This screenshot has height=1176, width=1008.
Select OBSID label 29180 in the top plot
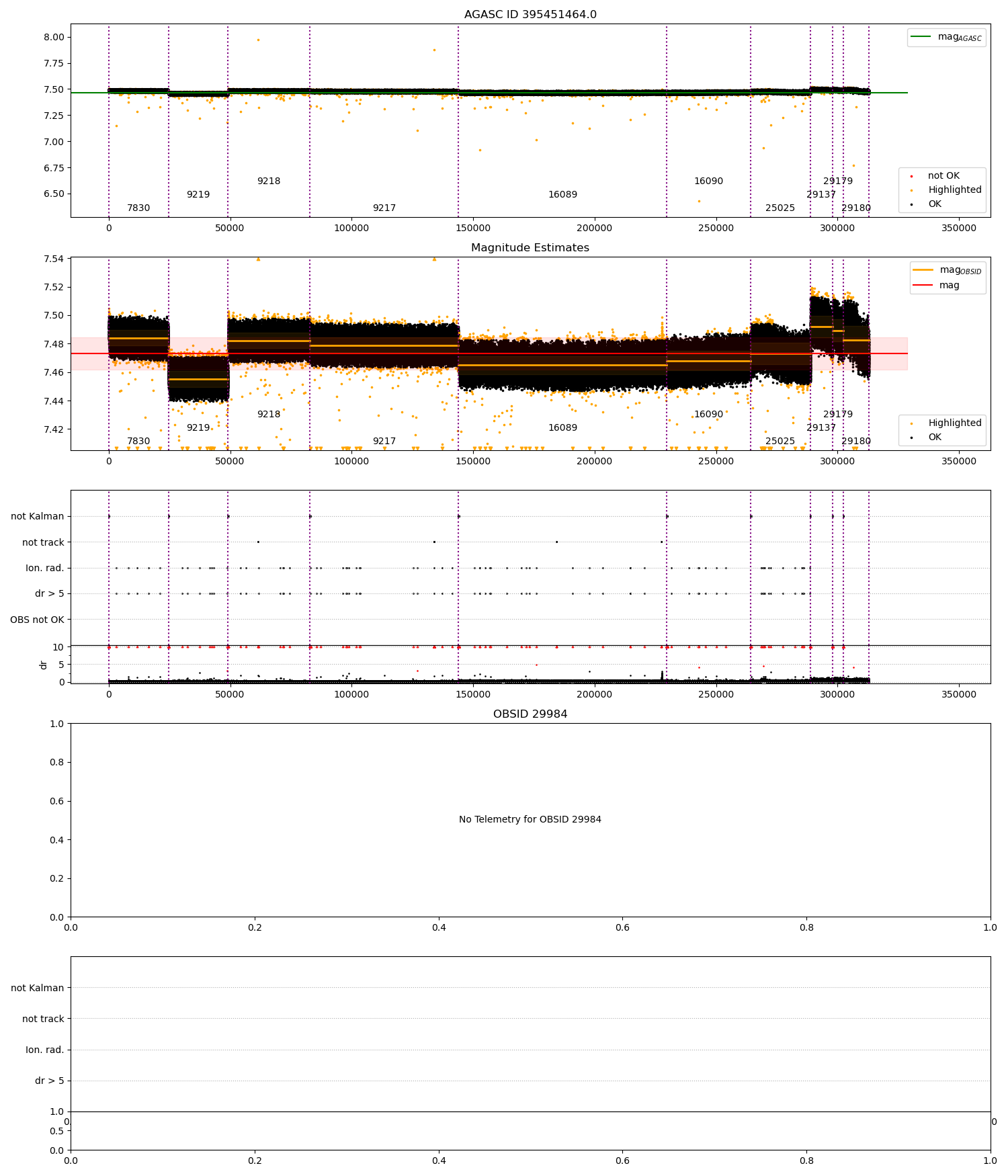coord(856,208)
